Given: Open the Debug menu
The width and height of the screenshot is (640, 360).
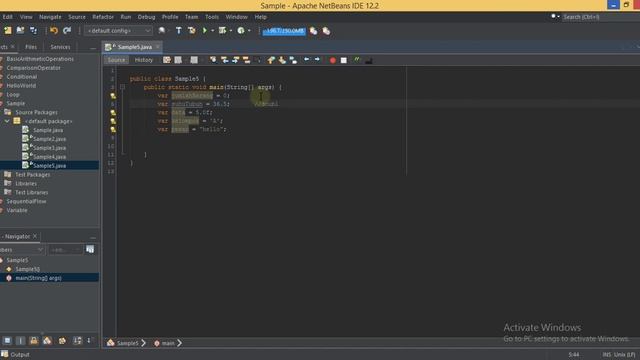Looking at the screenshot, I should 146,17.
